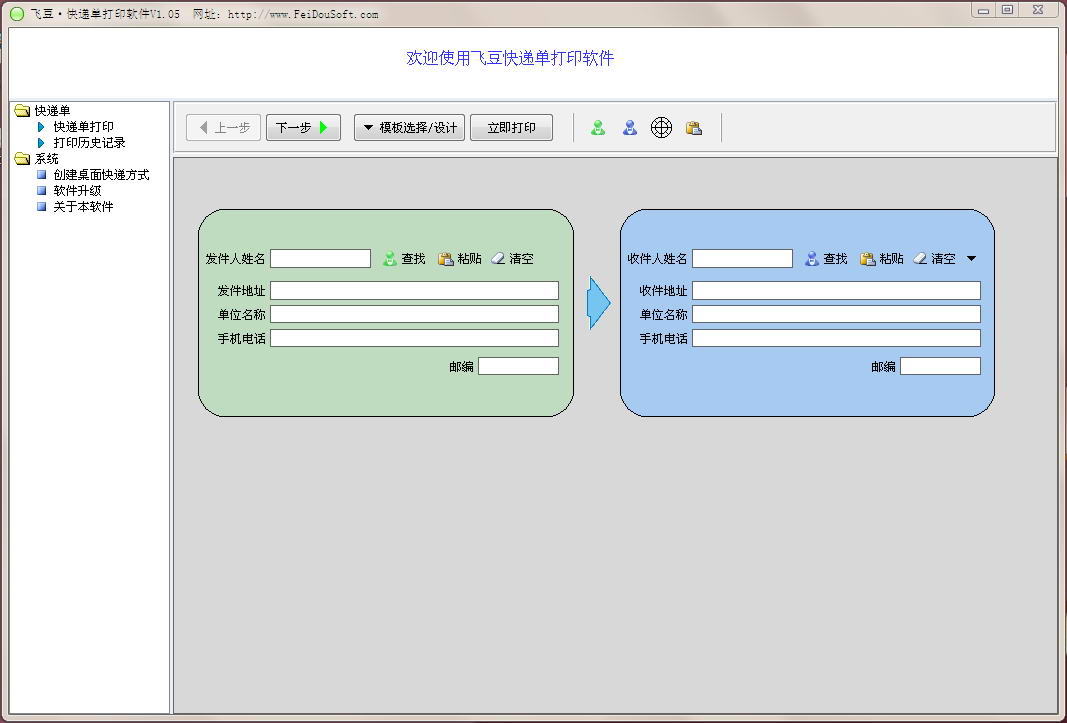Image resolution: width=1067 pixels, height=723 pixels.
Task: Close the application window
Action: [1038, 10]
